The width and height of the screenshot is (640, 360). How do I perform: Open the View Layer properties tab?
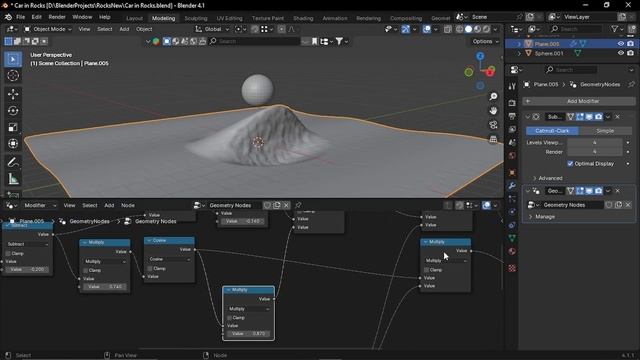tap(512, 129)
